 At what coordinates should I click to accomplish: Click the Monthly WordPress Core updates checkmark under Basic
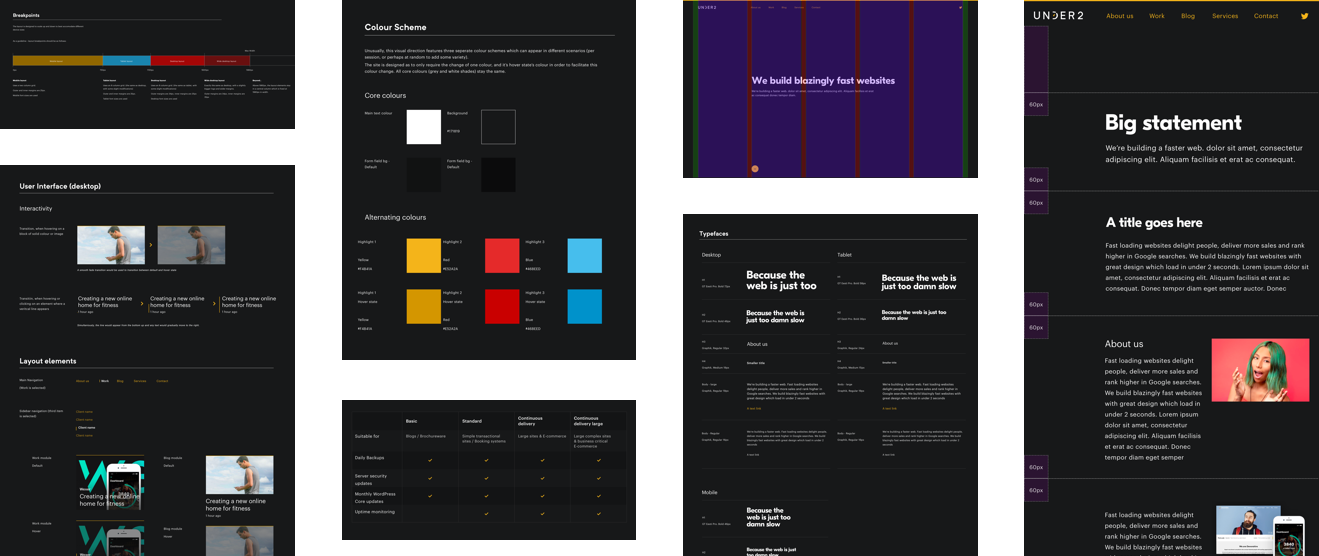click(x=430, y=496)
